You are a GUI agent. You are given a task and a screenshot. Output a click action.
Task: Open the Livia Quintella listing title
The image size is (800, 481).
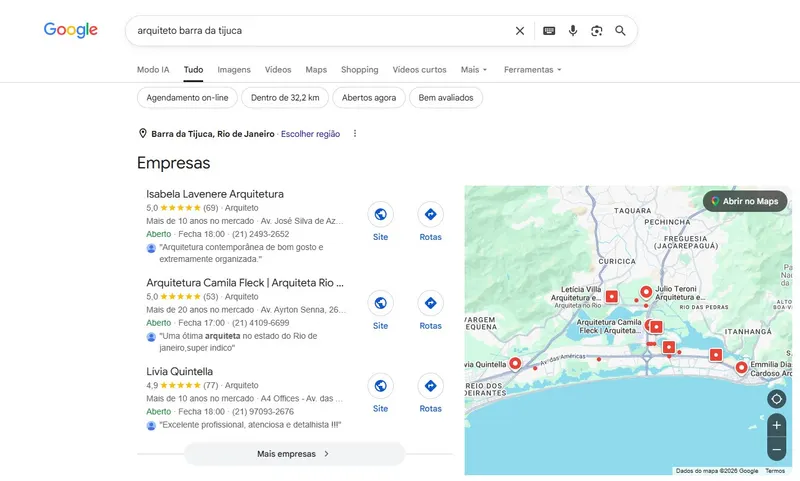(180, 371)
